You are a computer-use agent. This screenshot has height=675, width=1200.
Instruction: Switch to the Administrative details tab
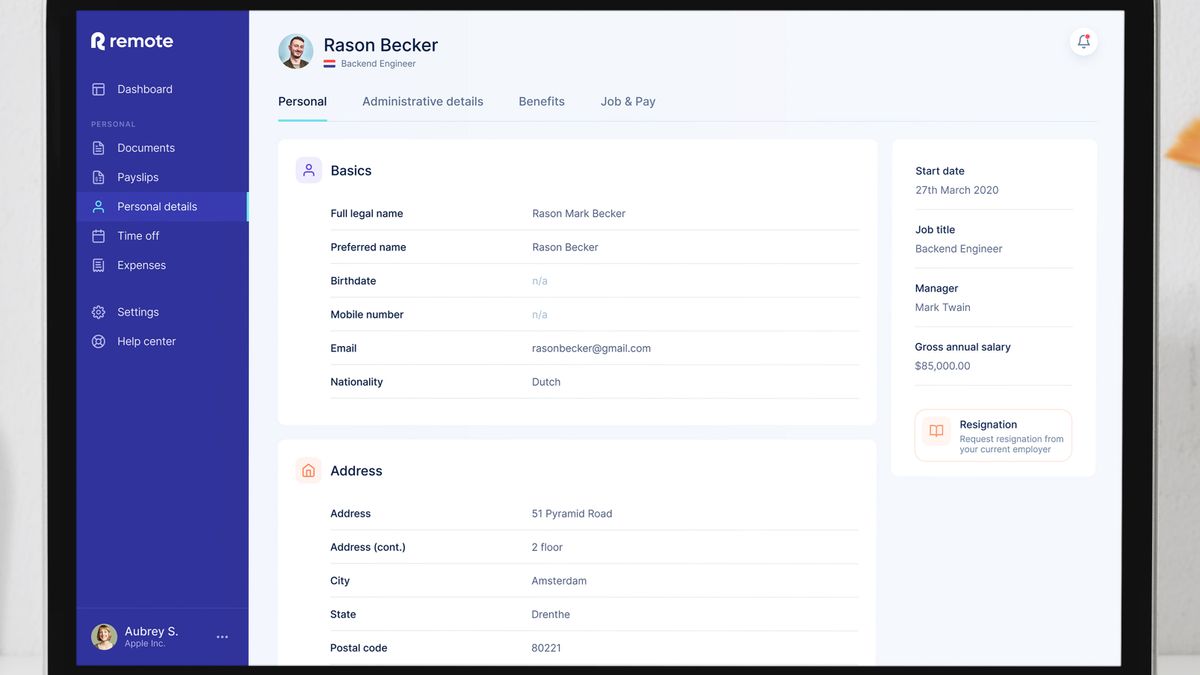coord(422,101)
